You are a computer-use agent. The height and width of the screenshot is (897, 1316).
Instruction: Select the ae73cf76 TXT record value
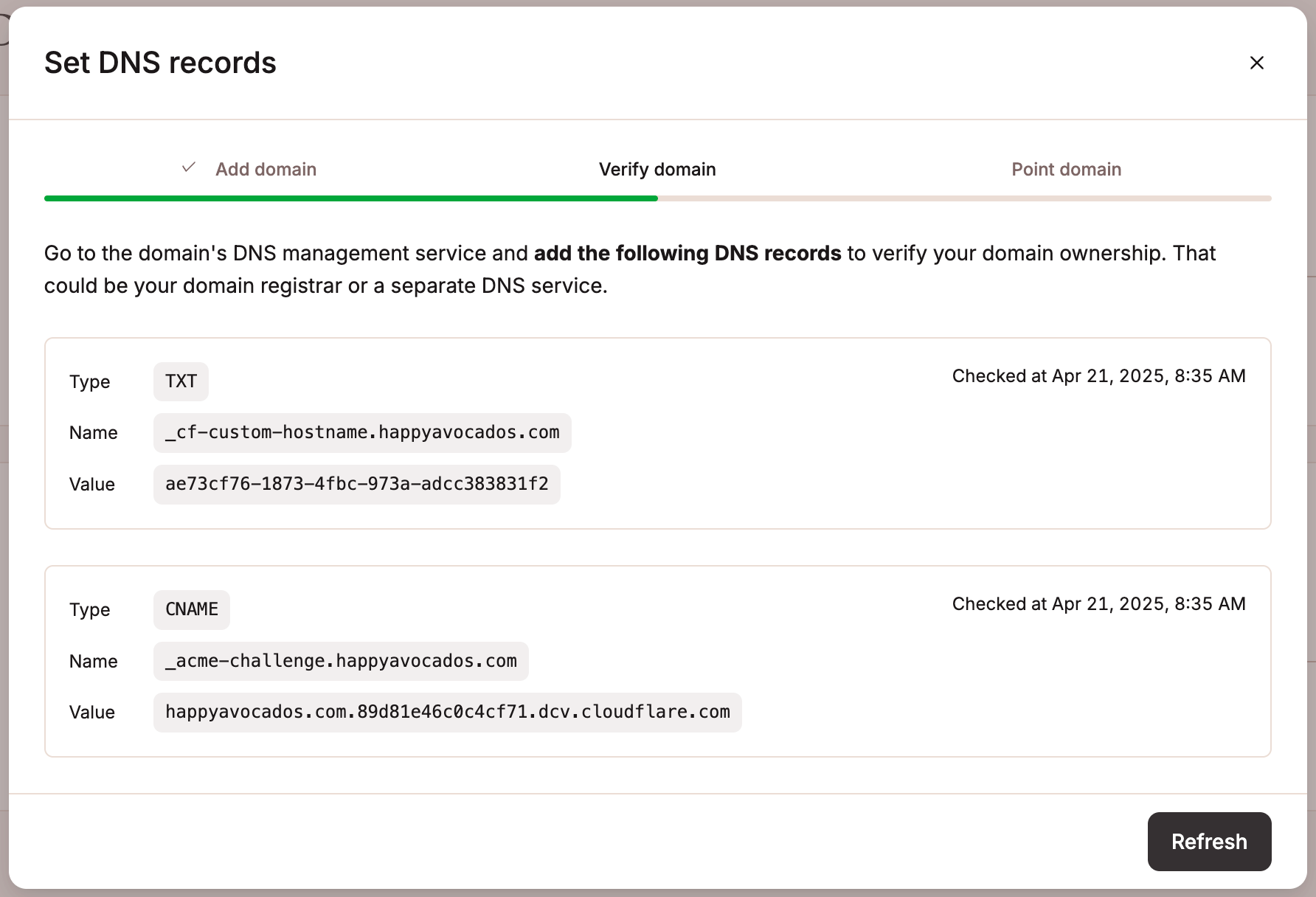(x=356, y=484)
